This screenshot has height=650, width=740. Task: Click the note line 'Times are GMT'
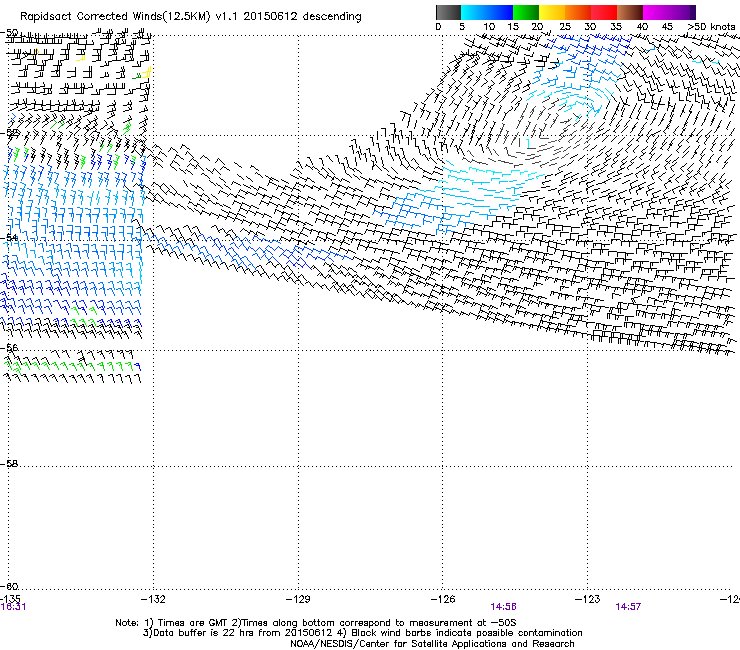pyautogui.click(x=194, y=623)
